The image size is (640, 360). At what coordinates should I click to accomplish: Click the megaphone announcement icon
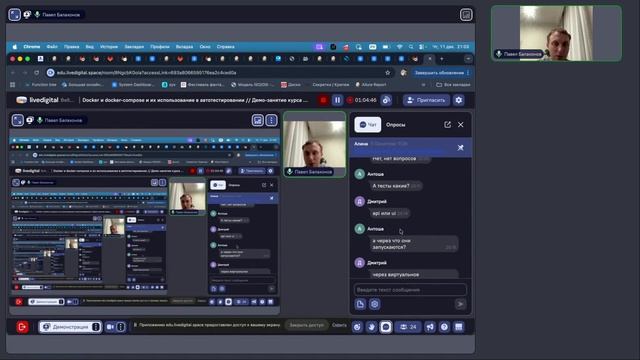[430, 327]
